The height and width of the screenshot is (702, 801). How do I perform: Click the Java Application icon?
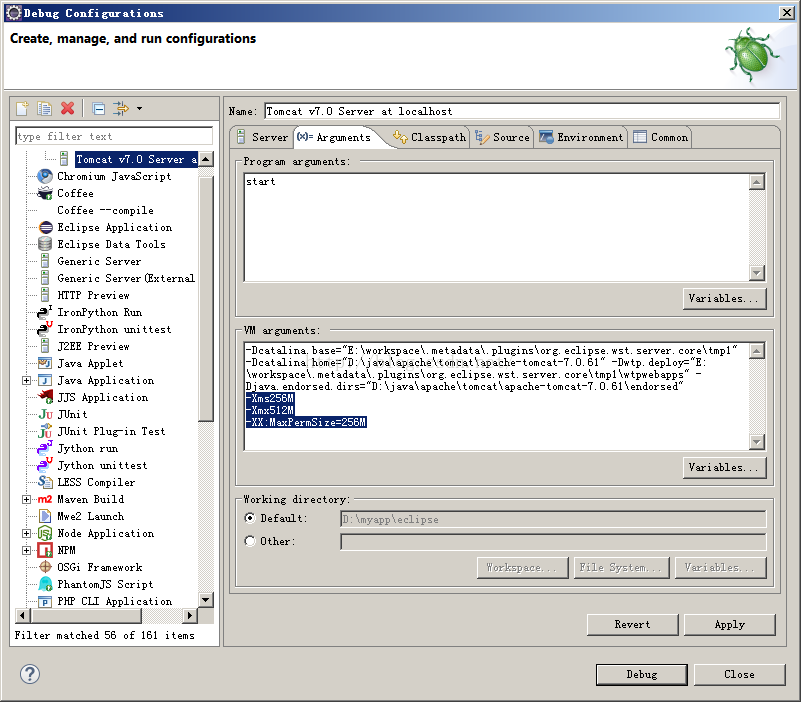tap(45, 380)
